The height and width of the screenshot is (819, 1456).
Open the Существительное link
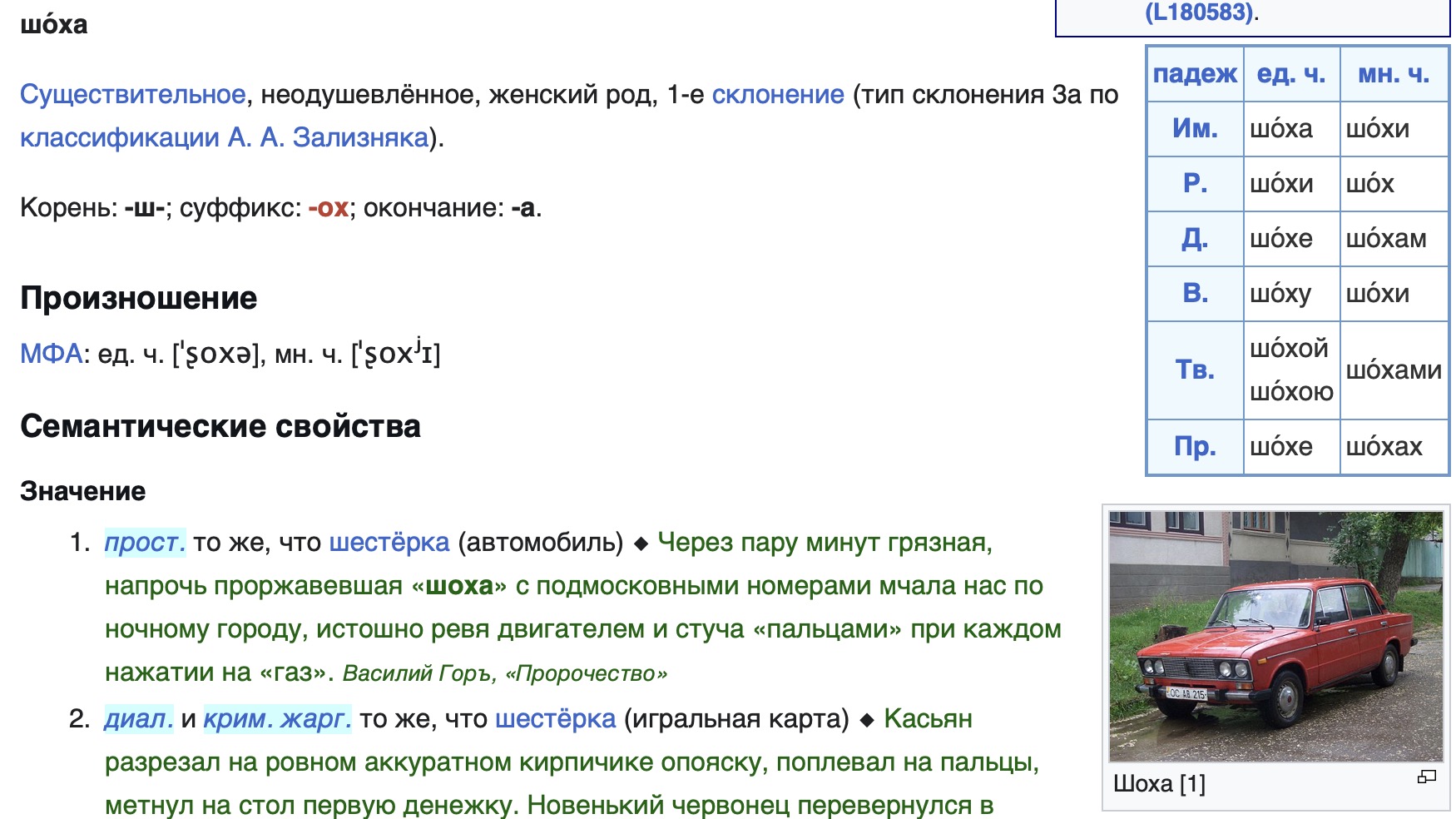click(x=132, y=95)
